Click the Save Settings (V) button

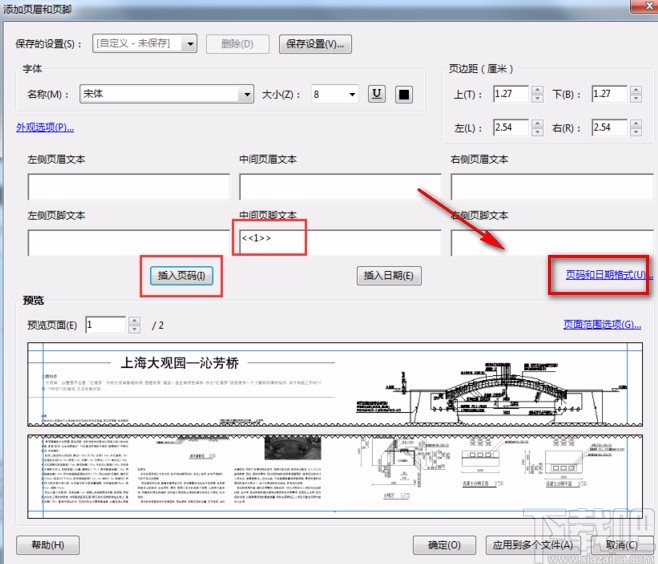tap(315, 44)
